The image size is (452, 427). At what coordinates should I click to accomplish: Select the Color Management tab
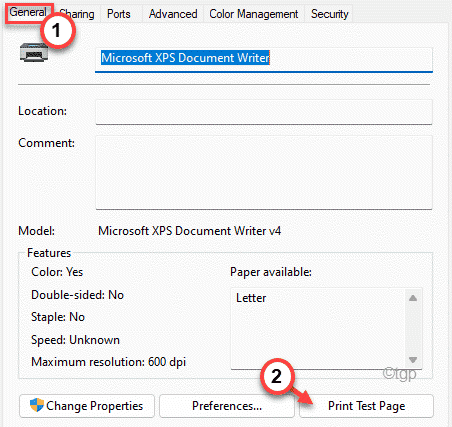[254, 14]
